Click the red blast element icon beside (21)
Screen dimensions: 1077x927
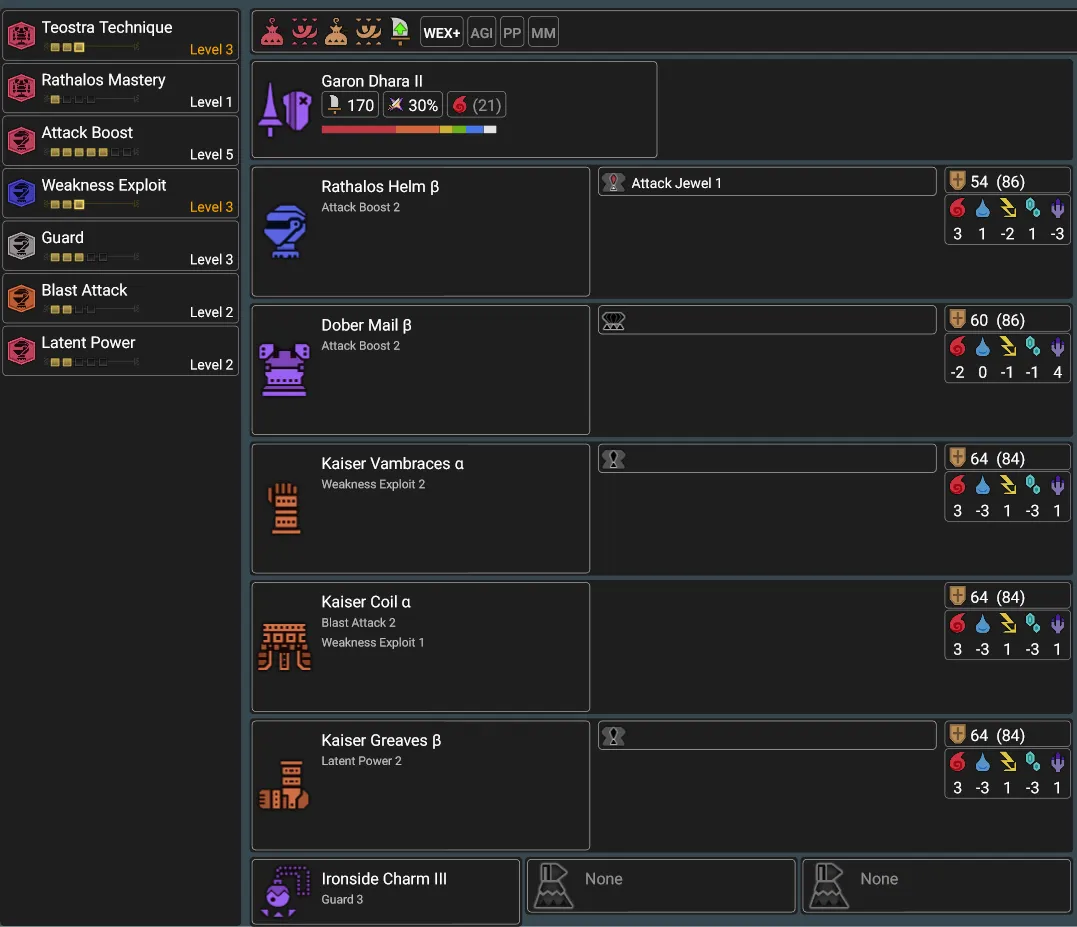460,104
